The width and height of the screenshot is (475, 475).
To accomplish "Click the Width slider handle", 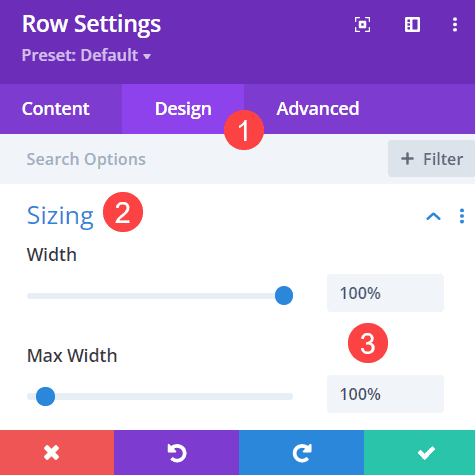I will tap(284, 296).
